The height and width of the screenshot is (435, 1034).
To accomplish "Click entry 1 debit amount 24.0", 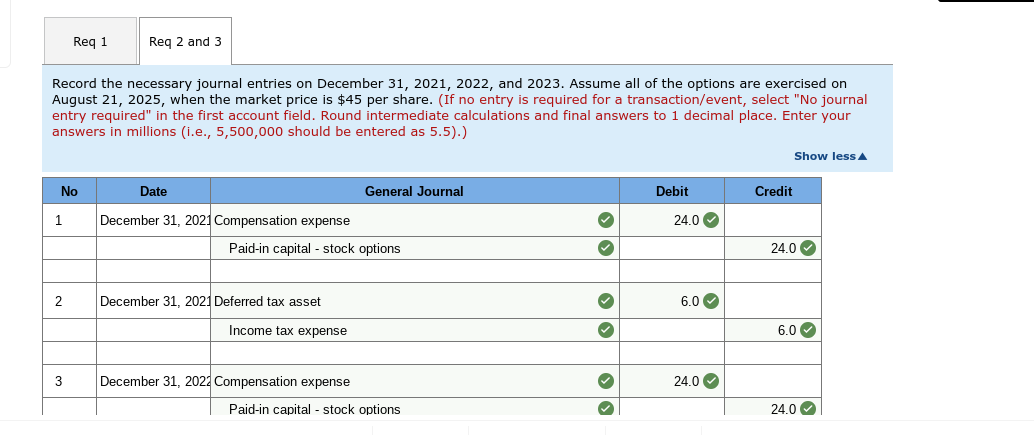I will tap(672, 220).
